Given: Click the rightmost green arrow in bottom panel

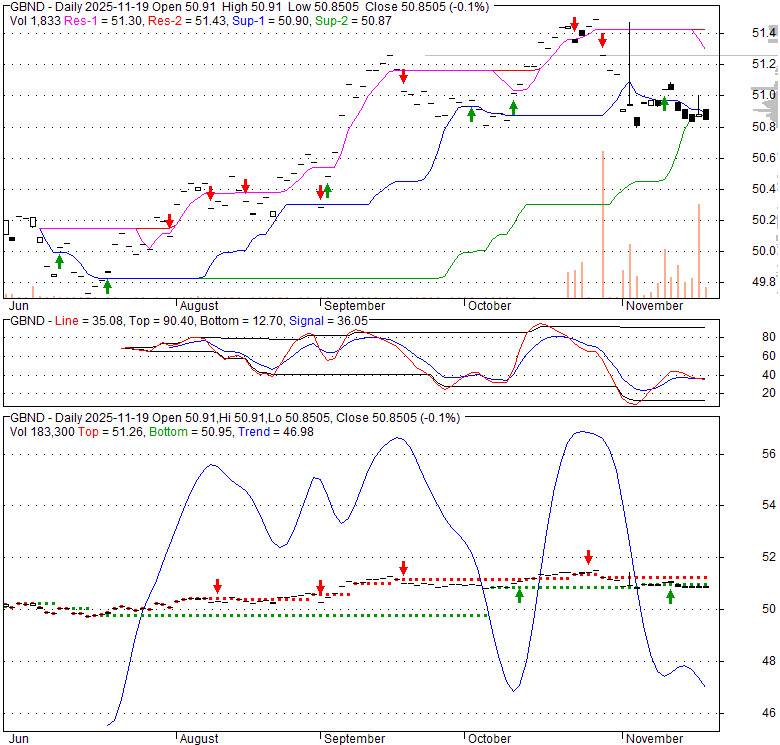Looking at the screenshot, I should coord(671,596).
